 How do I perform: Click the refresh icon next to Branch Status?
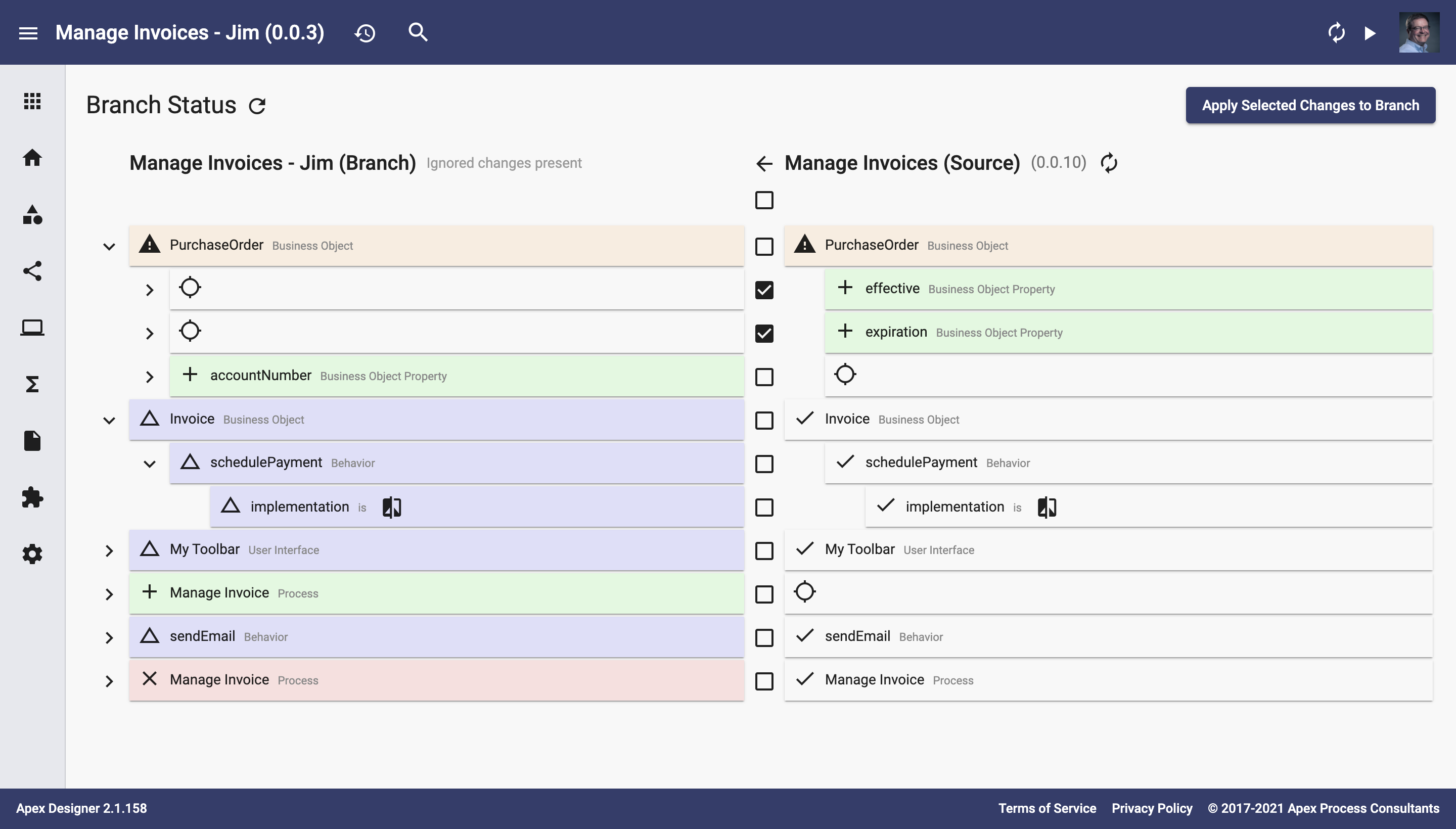(257, 104)
